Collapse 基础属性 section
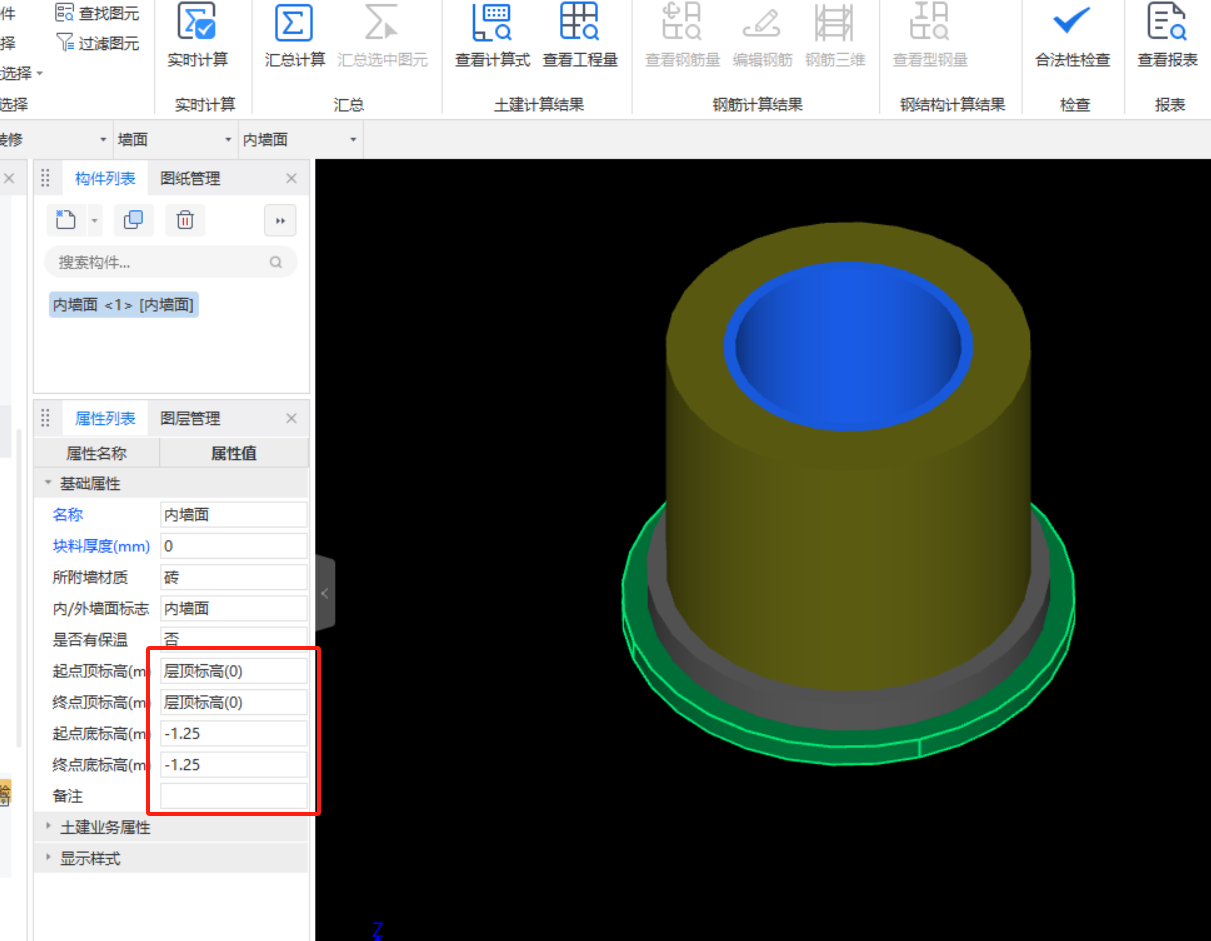This screenshot has width=1211, height=941. [47, 483]
